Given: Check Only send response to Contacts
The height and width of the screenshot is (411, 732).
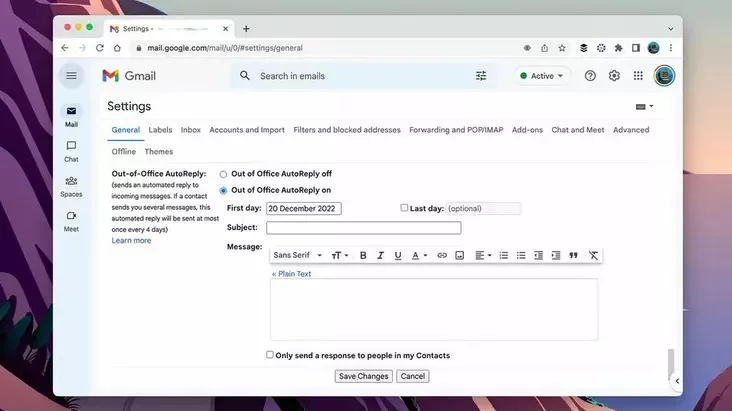Looking at the screenshot, I should tap(270, 355).
